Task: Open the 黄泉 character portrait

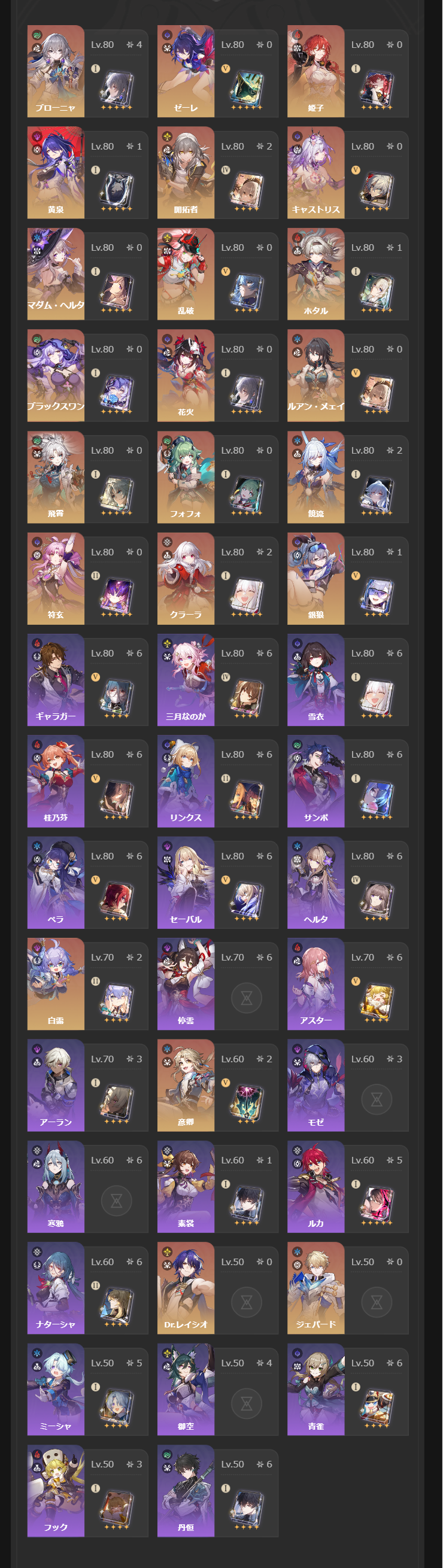Action: (56, 172)
